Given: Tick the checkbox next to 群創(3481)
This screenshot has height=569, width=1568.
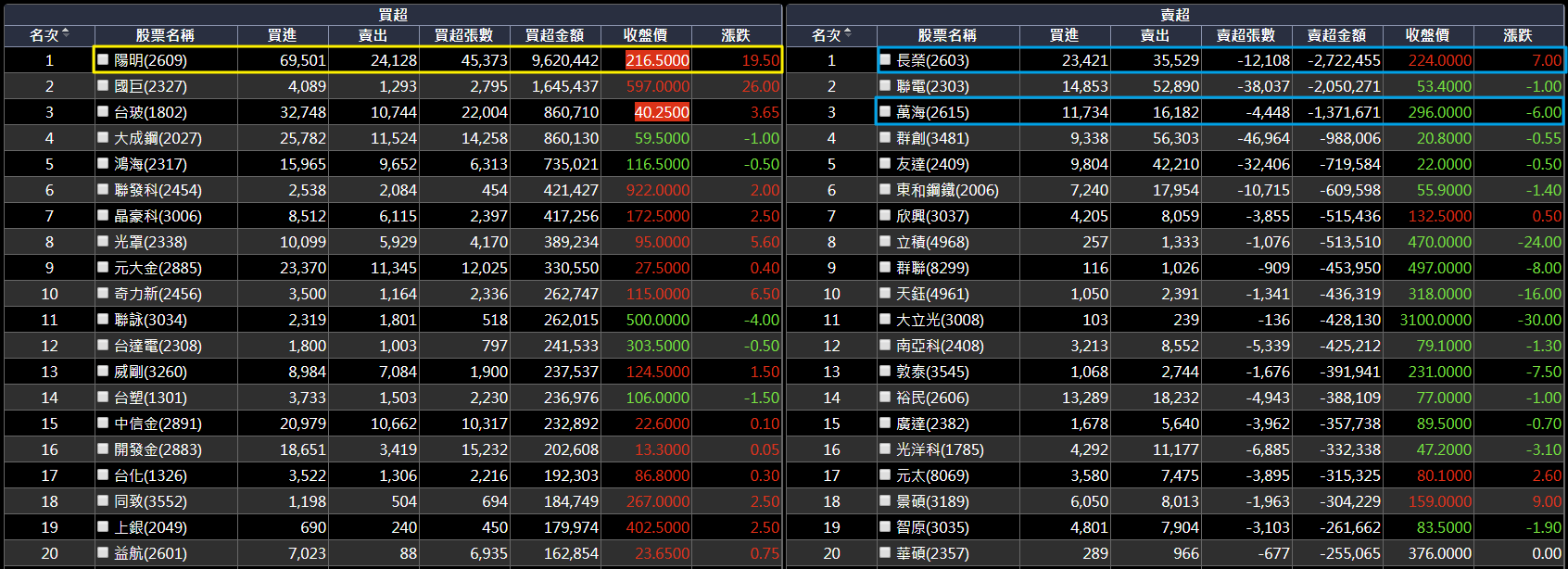Looking at the screenshot, I should click(886, 137).
